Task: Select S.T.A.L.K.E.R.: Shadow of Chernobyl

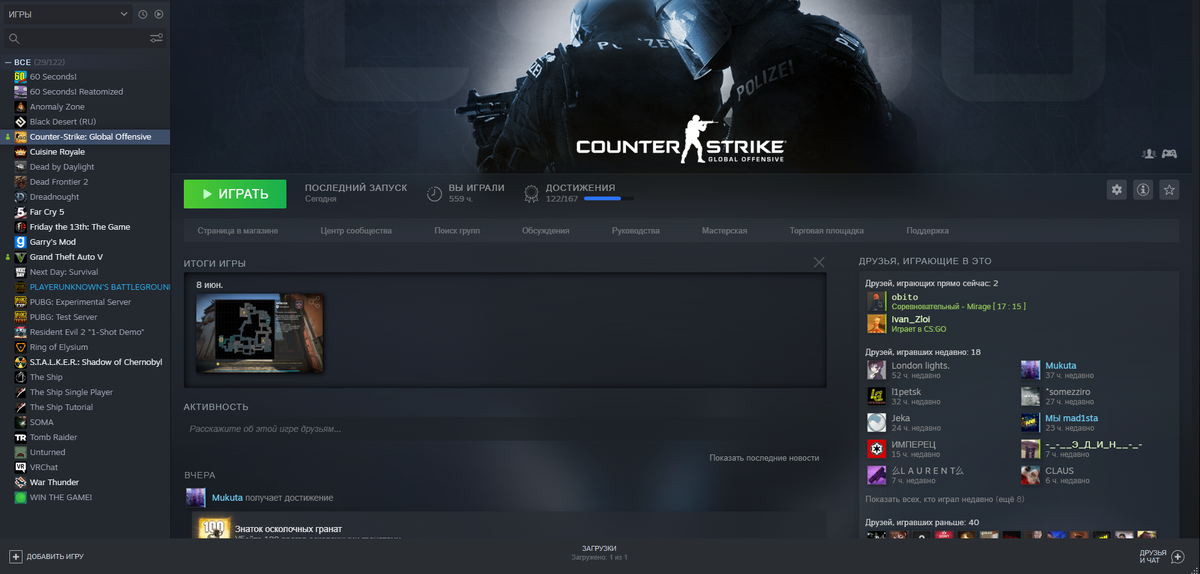Action: 96,362
